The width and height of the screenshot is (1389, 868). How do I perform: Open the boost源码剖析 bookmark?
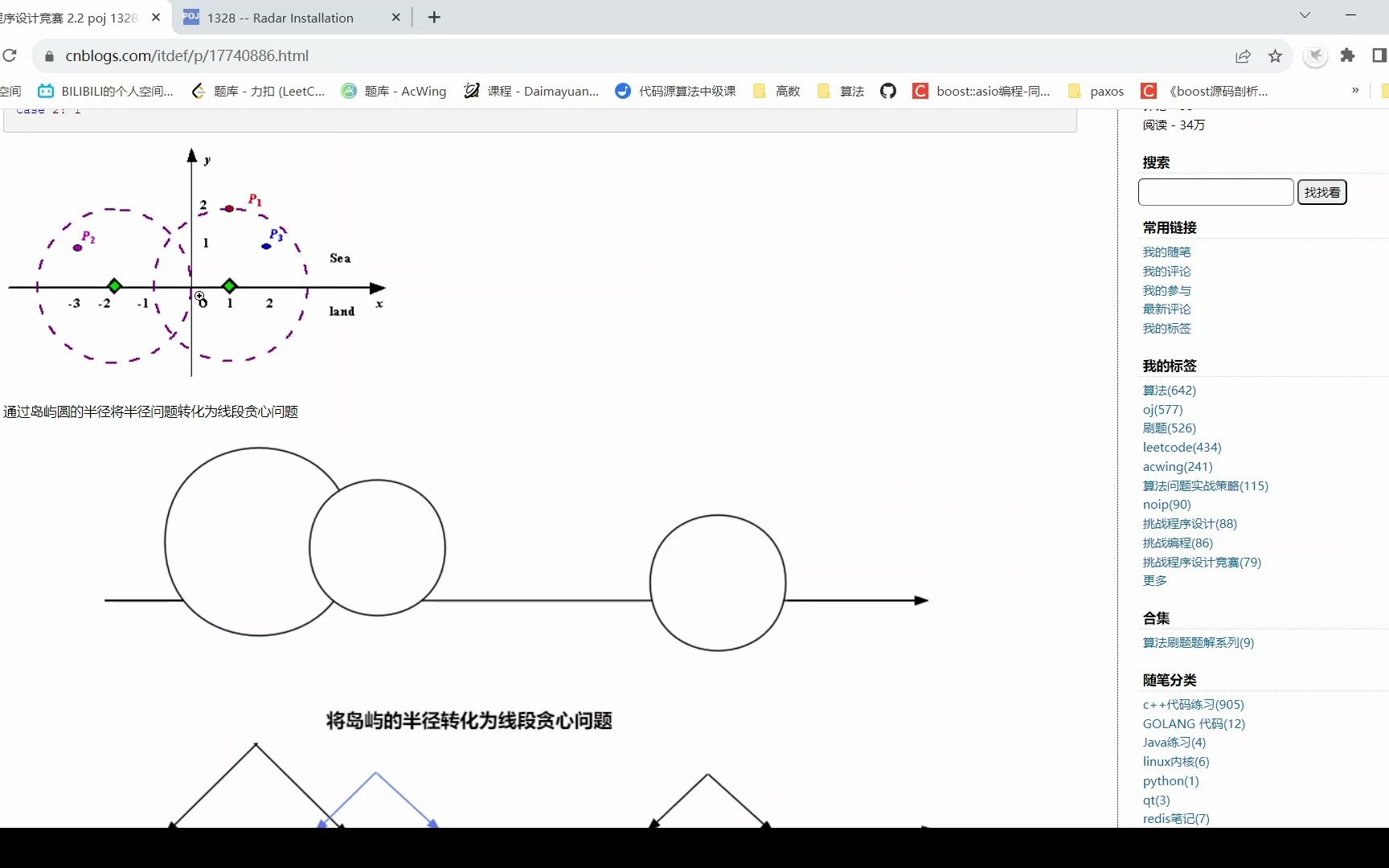(x=1205, y=91)
